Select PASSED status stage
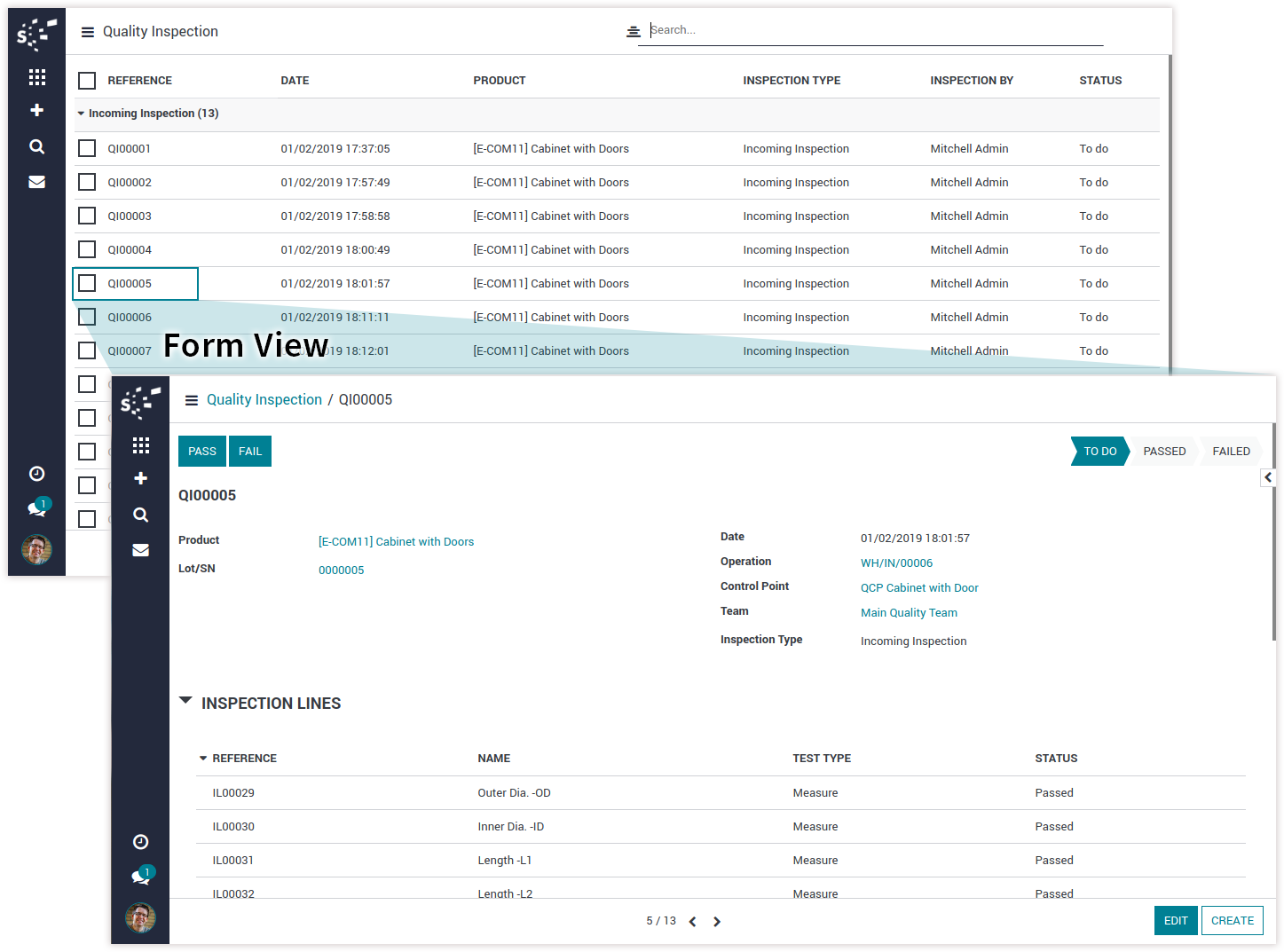The height and width of the screenshot is (952, 1284). click(1163, 452)
